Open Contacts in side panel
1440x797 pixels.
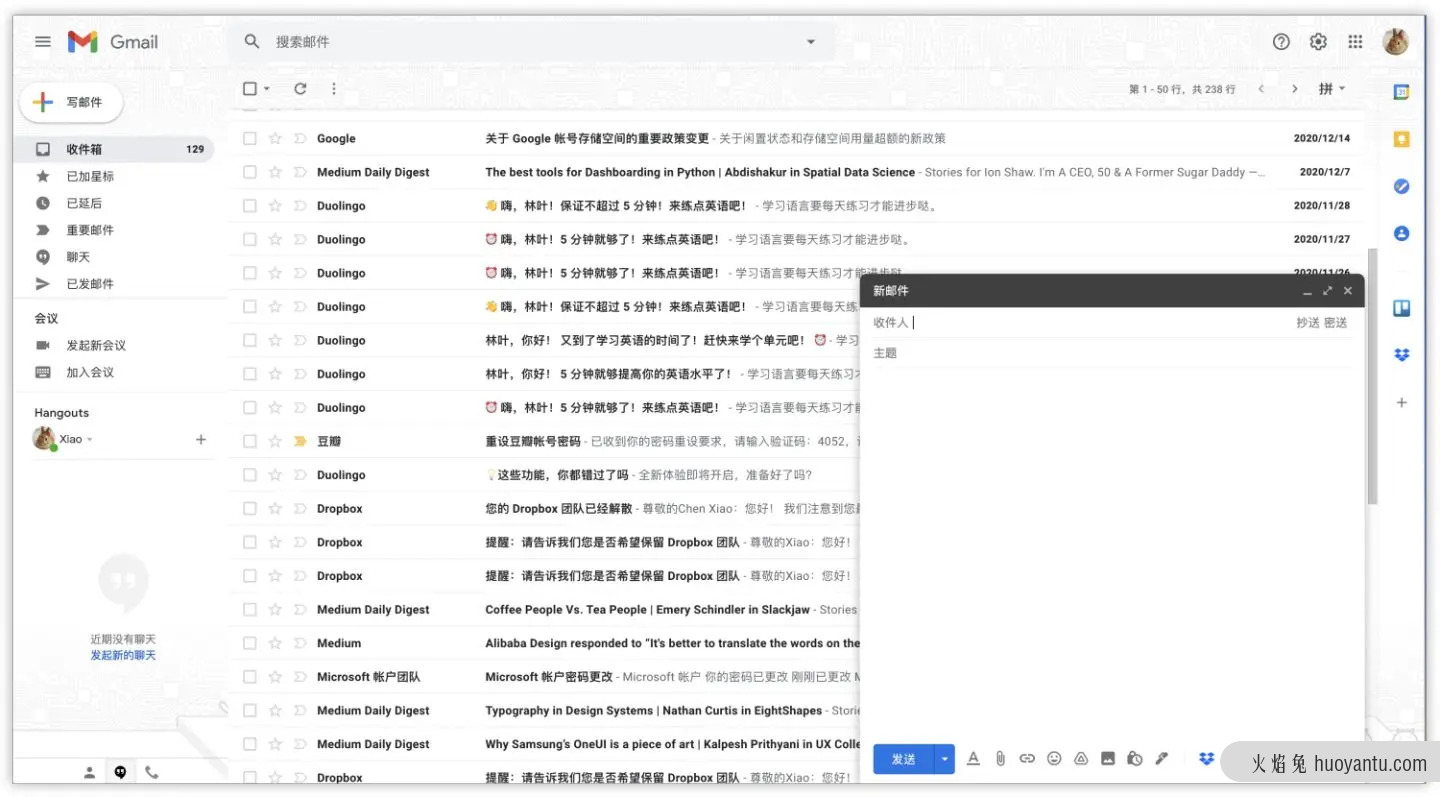point(1402,233)
